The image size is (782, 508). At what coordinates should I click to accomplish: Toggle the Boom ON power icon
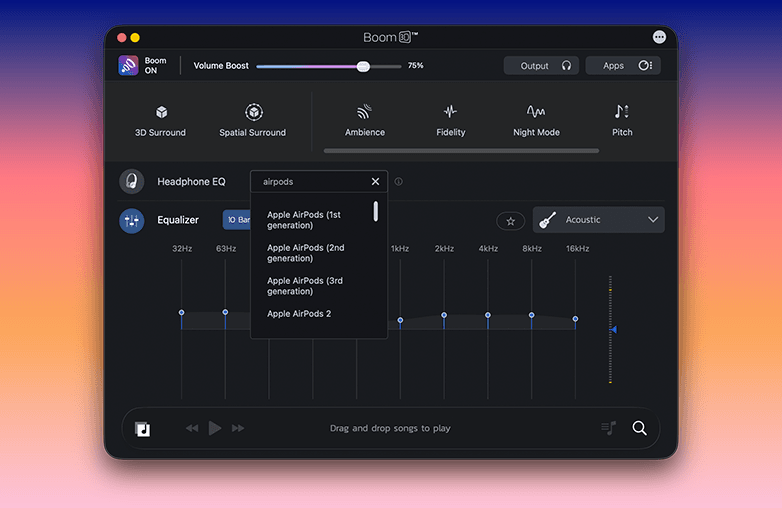[128, 65]
